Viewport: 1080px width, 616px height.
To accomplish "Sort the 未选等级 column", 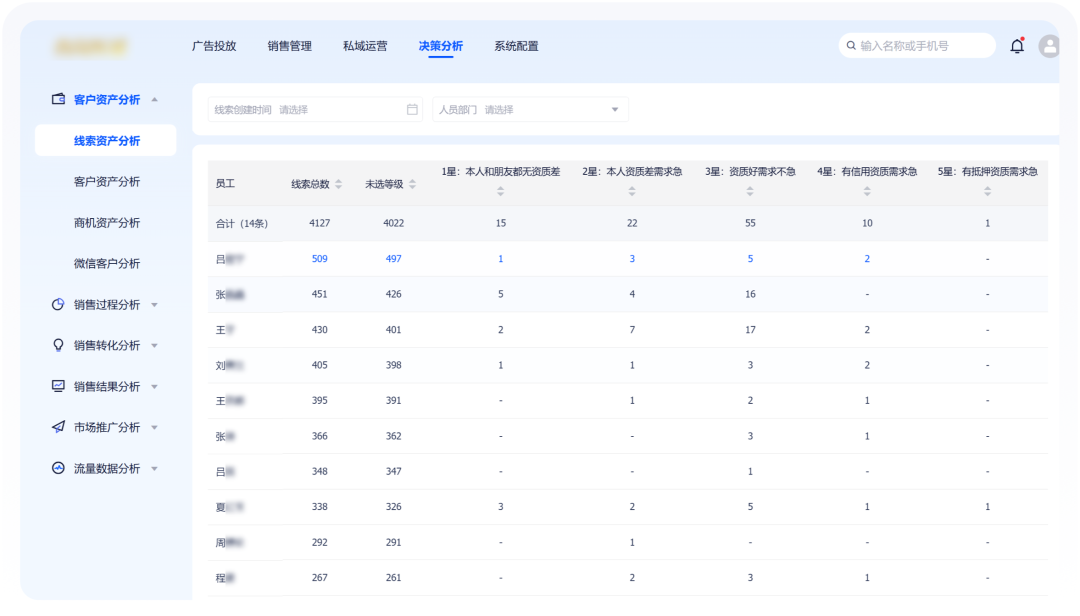I will click(x=413, y=184).
